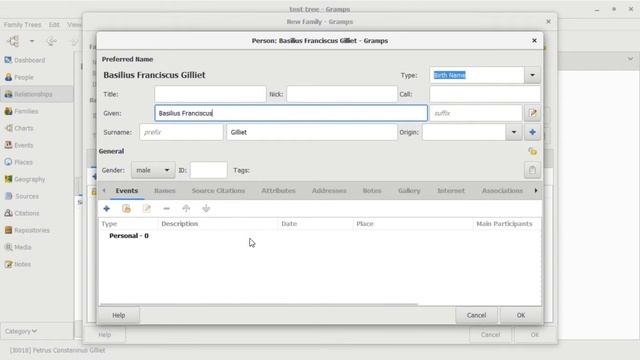Open Families view in sidebar

21,111
